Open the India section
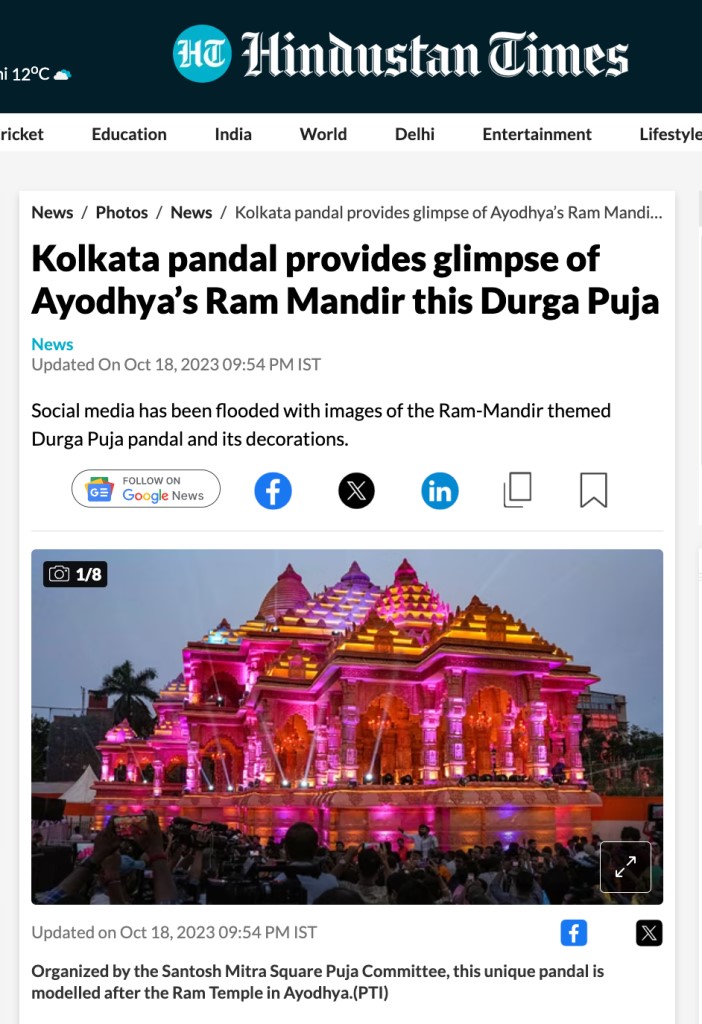Image resolution: width=702 pixels, height=1024 pixels. pyautogui.click(x=233, y=134)
